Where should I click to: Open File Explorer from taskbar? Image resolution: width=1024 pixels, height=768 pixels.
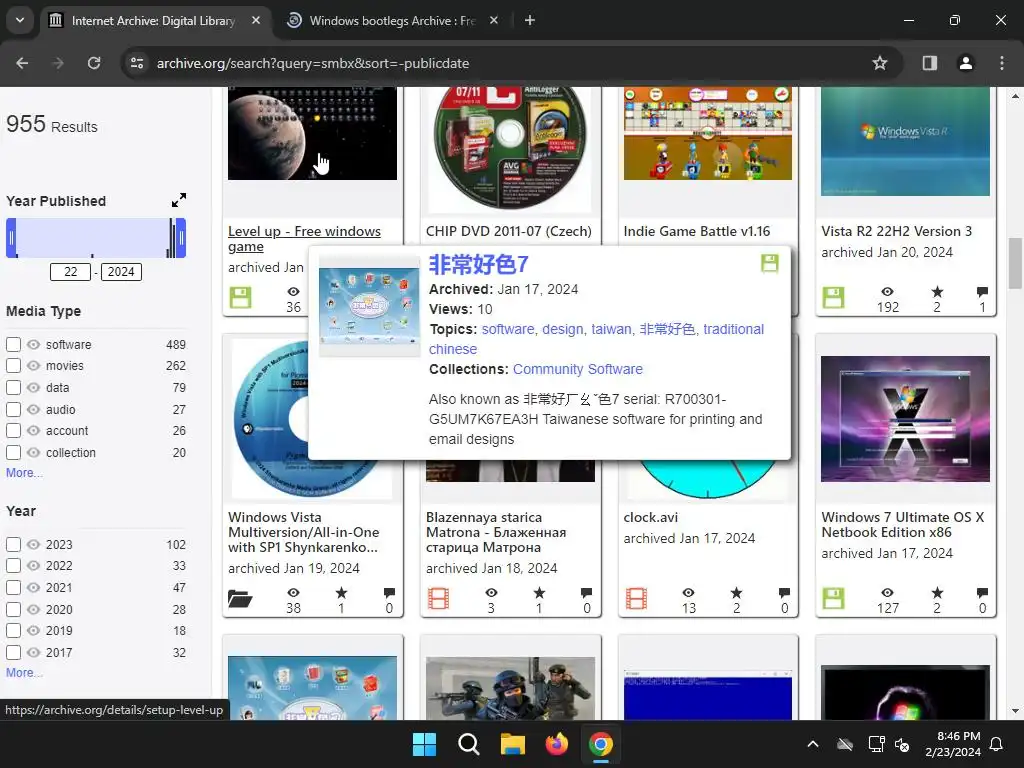pos(513,744)
